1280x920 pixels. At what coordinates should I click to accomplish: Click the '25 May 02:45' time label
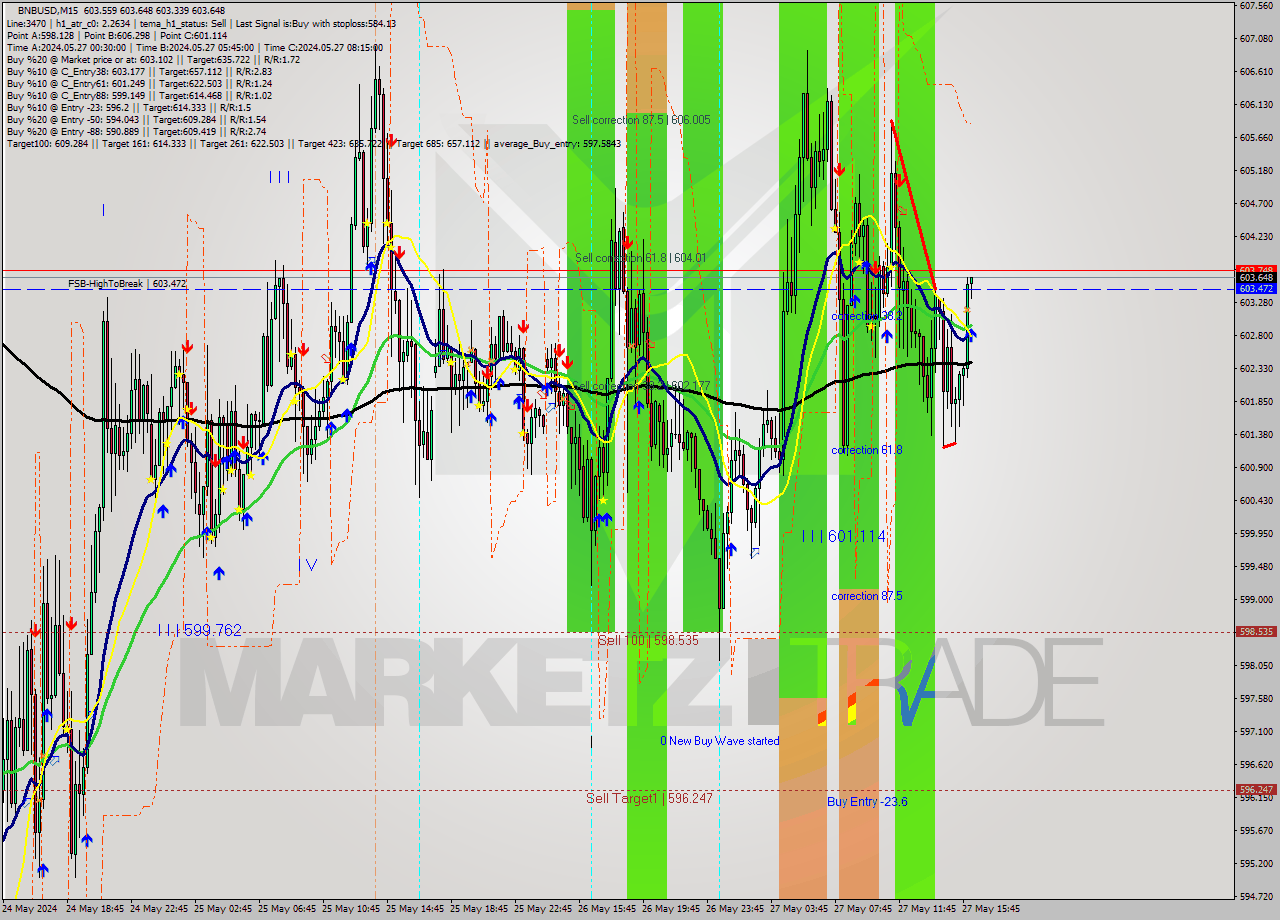(223, 909)
